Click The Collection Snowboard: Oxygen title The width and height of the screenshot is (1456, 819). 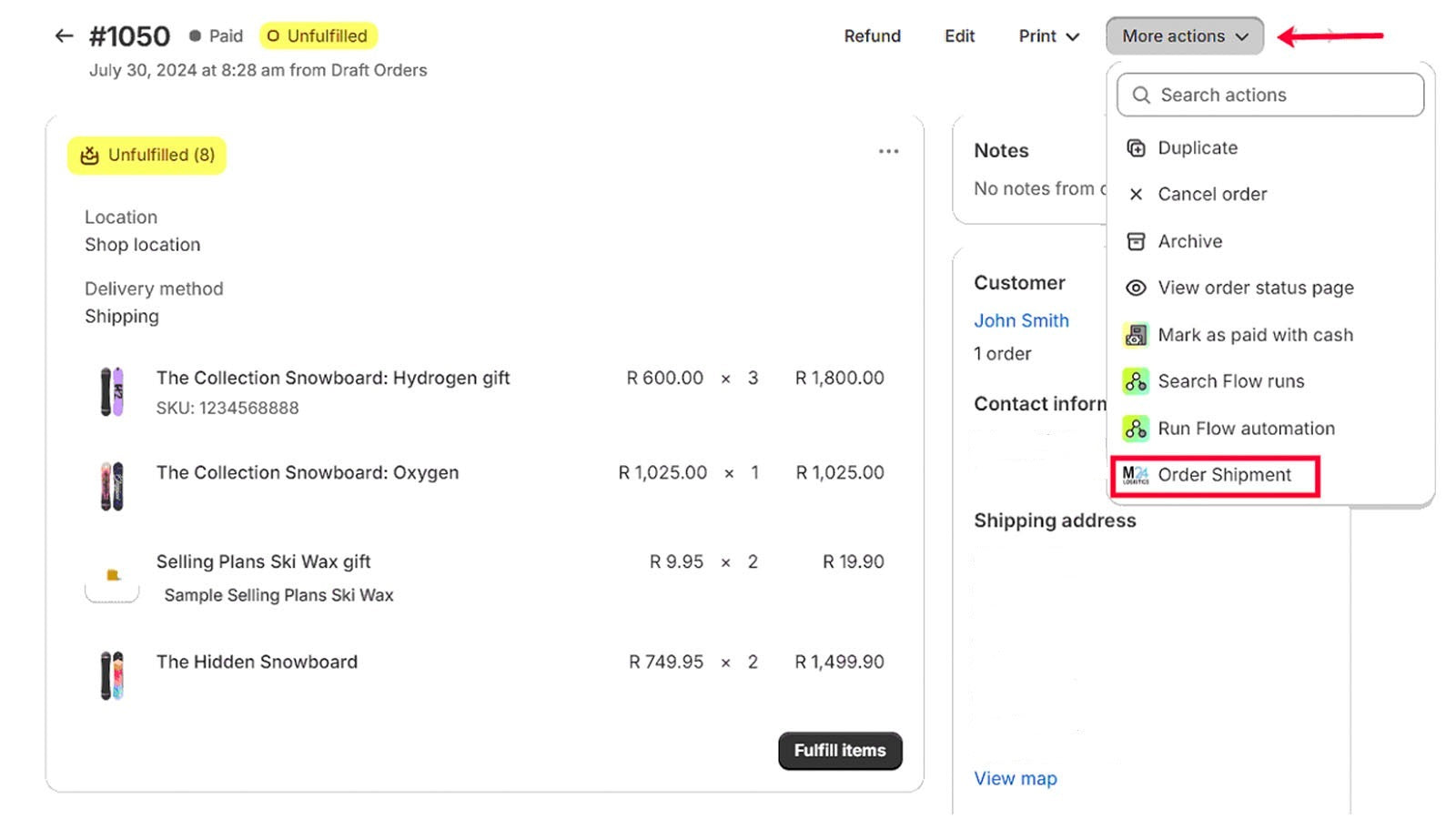308,472
